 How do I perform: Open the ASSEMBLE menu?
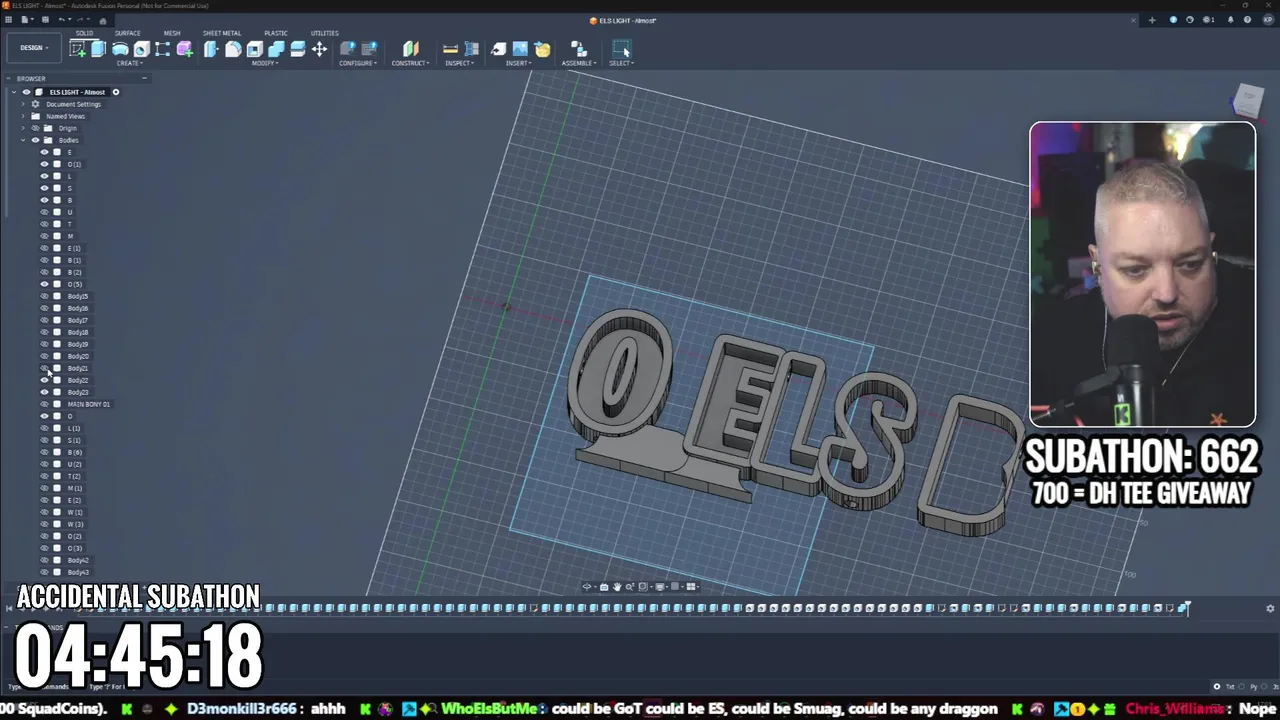click(x=579, y=63)
